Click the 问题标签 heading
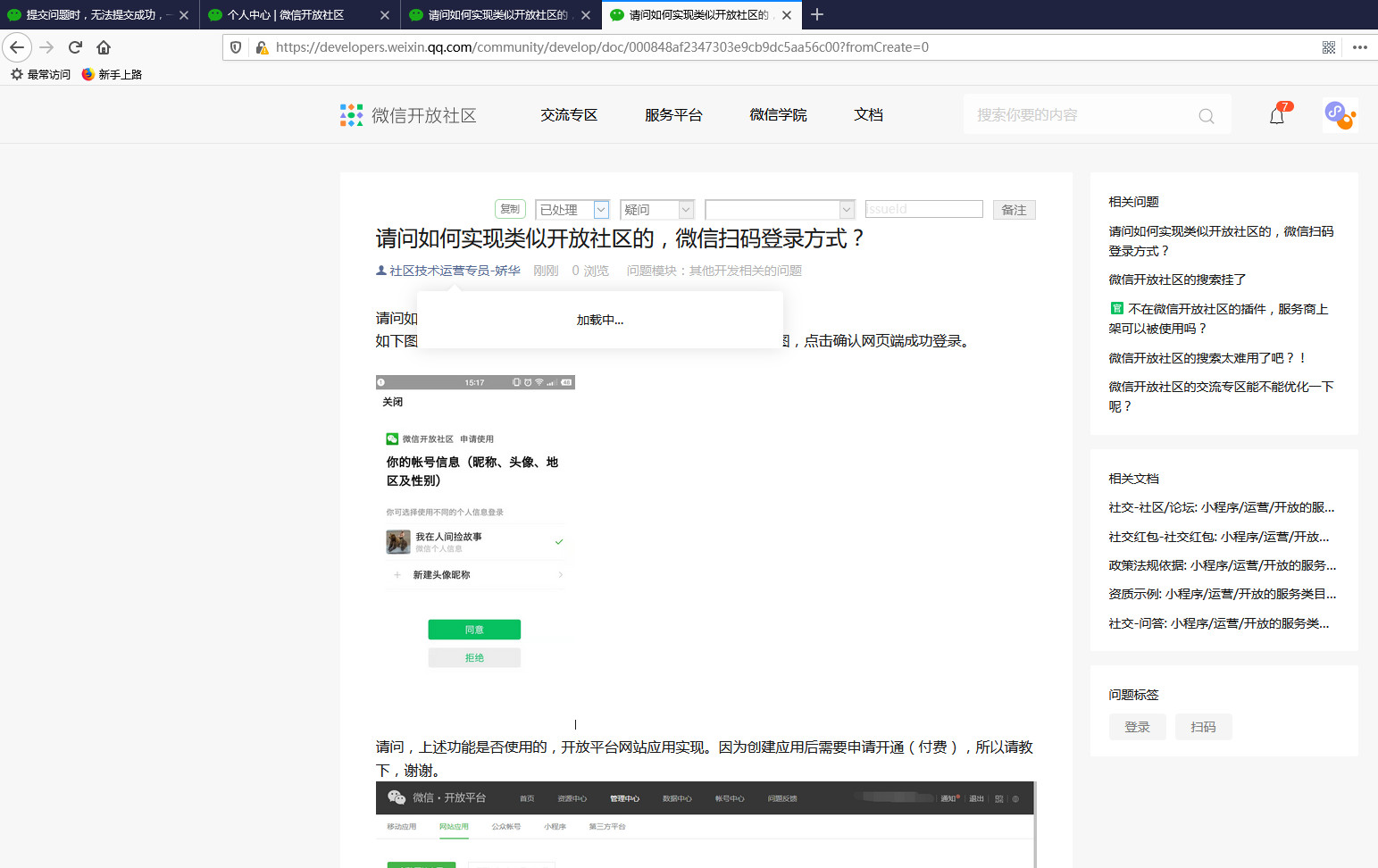This screenshot has width=1378, height=868. point(1133,695)
